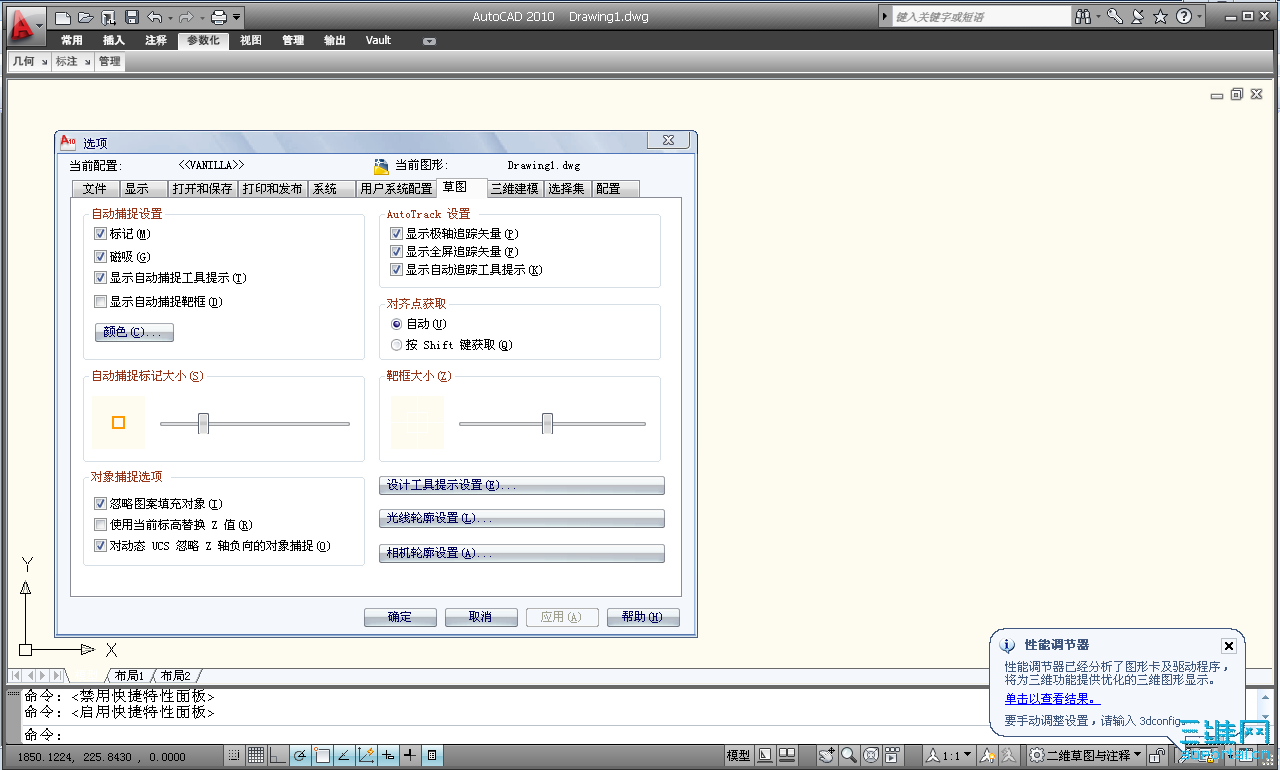The width and height of the screenshot is (1280, 770).
Task: Open 二维草图与注释 workspace dropdown
Action: pyautogui.click(x=1139, y=755)
